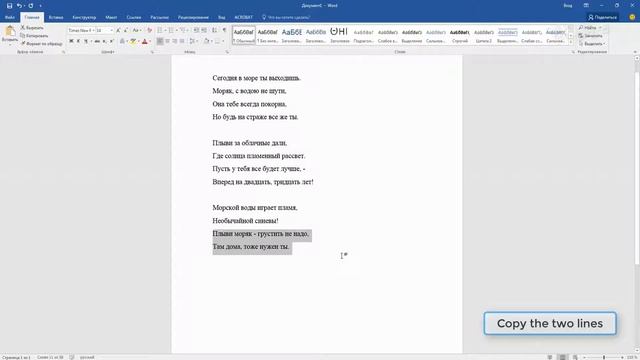Cut selection with Вырезать
This screenshot has width=640, height=360.
coord(32,28)
